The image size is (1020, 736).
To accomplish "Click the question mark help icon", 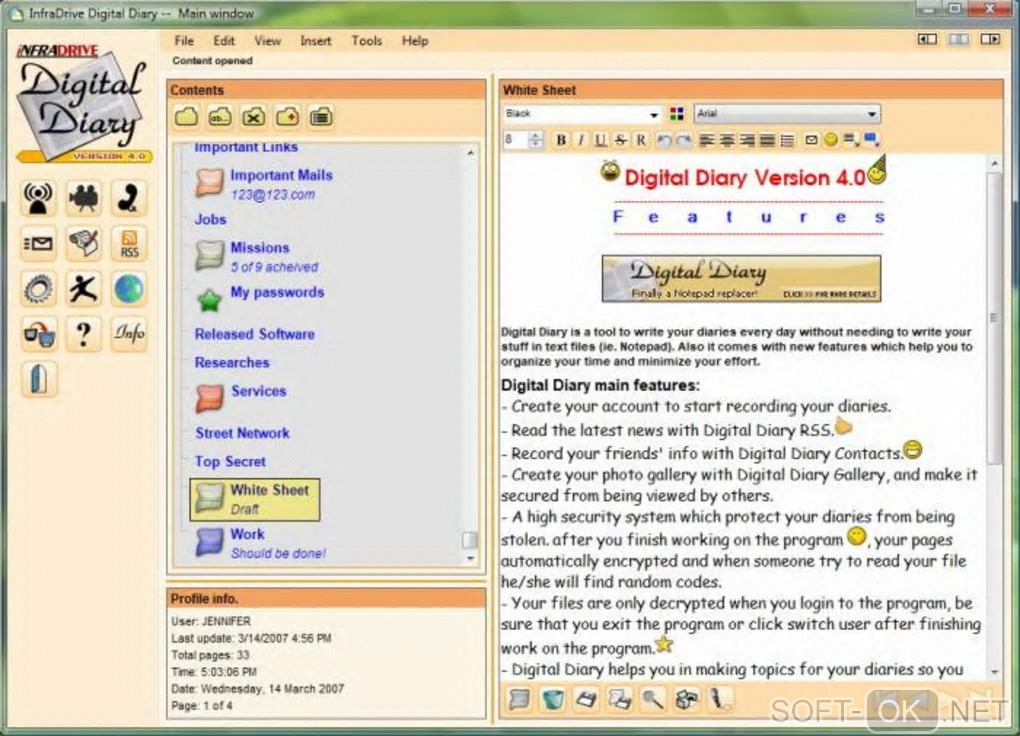I will [x=84, y=334].
